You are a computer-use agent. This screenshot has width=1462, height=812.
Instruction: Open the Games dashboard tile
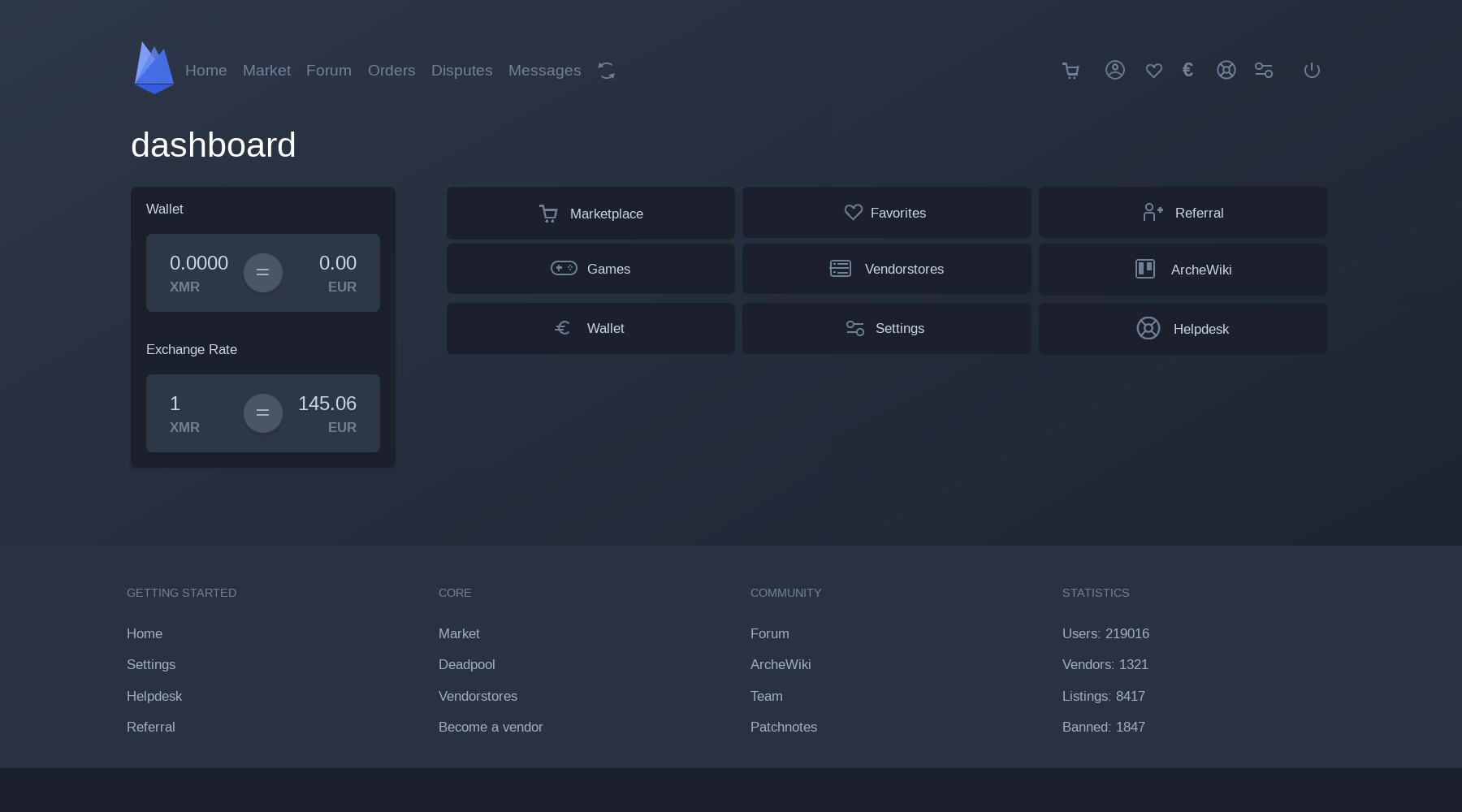tap(590, 269)
